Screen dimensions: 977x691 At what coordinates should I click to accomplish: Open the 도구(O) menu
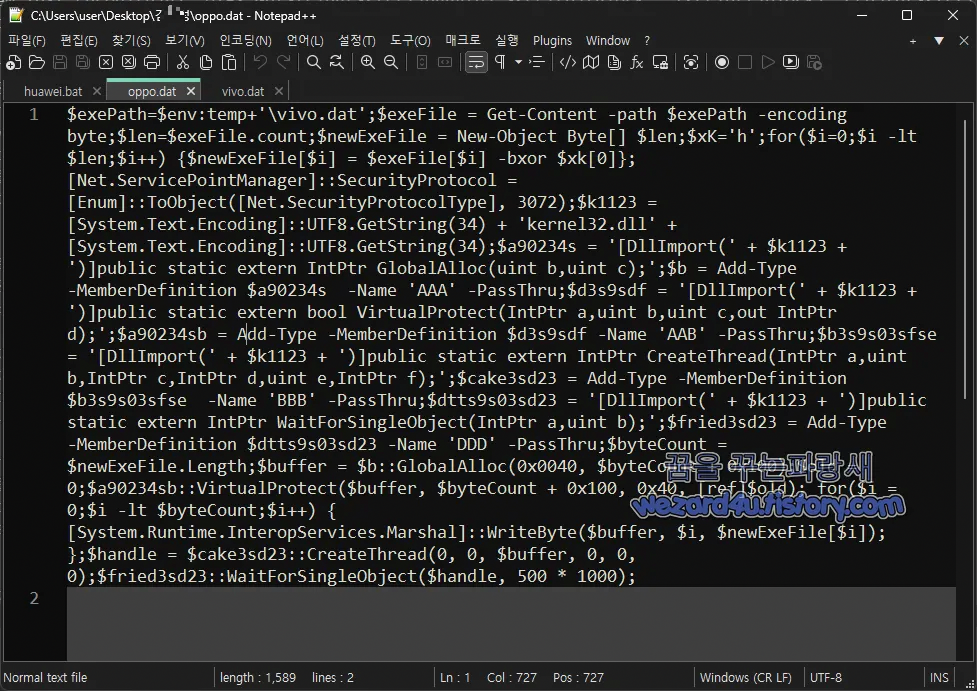tap(410, 41)
